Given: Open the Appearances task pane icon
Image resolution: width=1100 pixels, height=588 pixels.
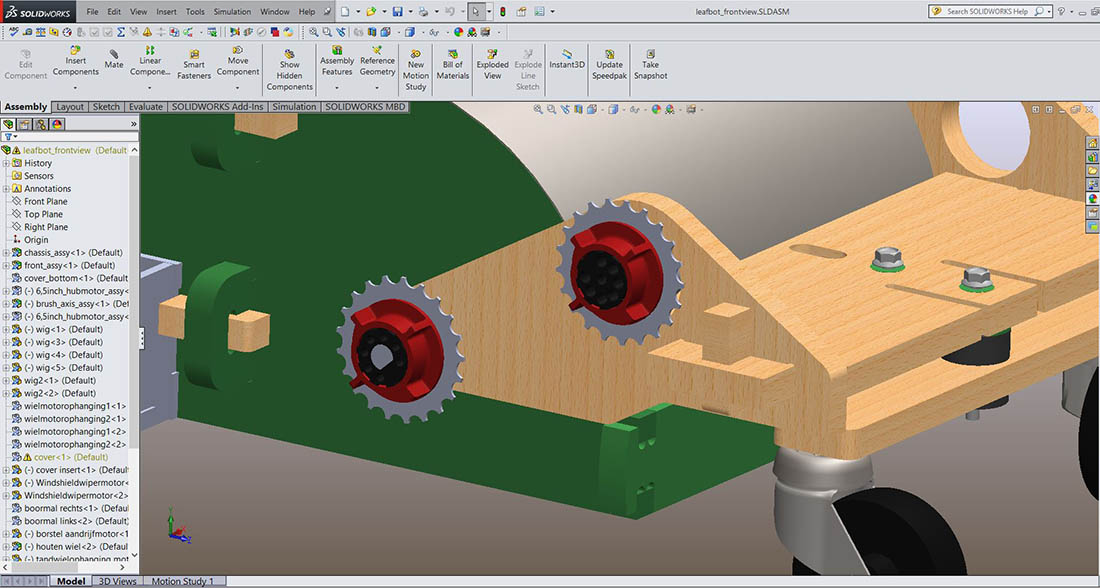Looking at the screenshot, I should point(1092,199).
